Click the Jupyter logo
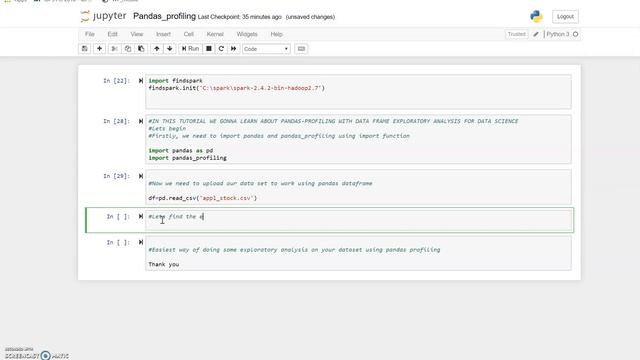This screenshot has height=360, width=640. [x=103, y=16]
